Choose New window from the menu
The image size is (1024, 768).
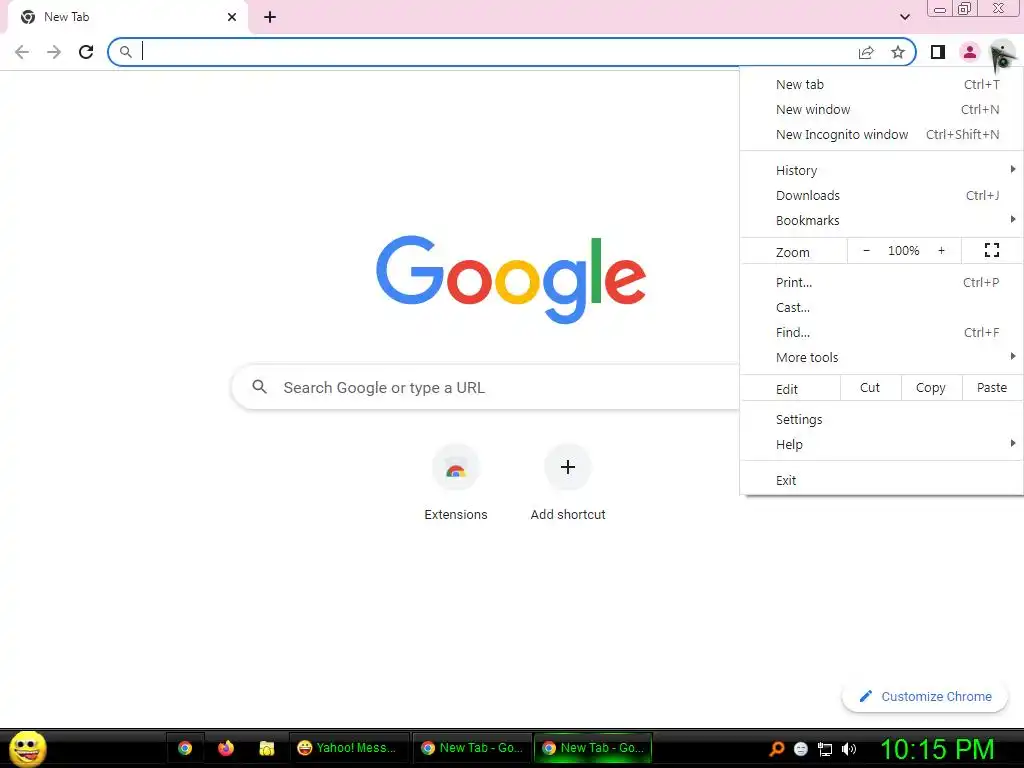click(882, 109)
